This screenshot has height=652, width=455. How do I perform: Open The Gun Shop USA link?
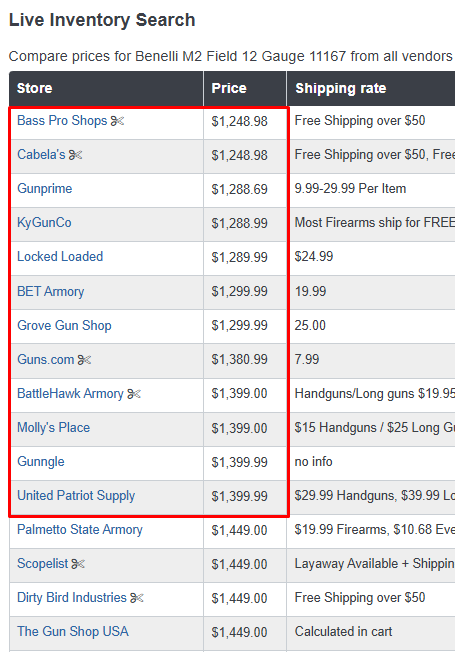(x=73, y=632)
